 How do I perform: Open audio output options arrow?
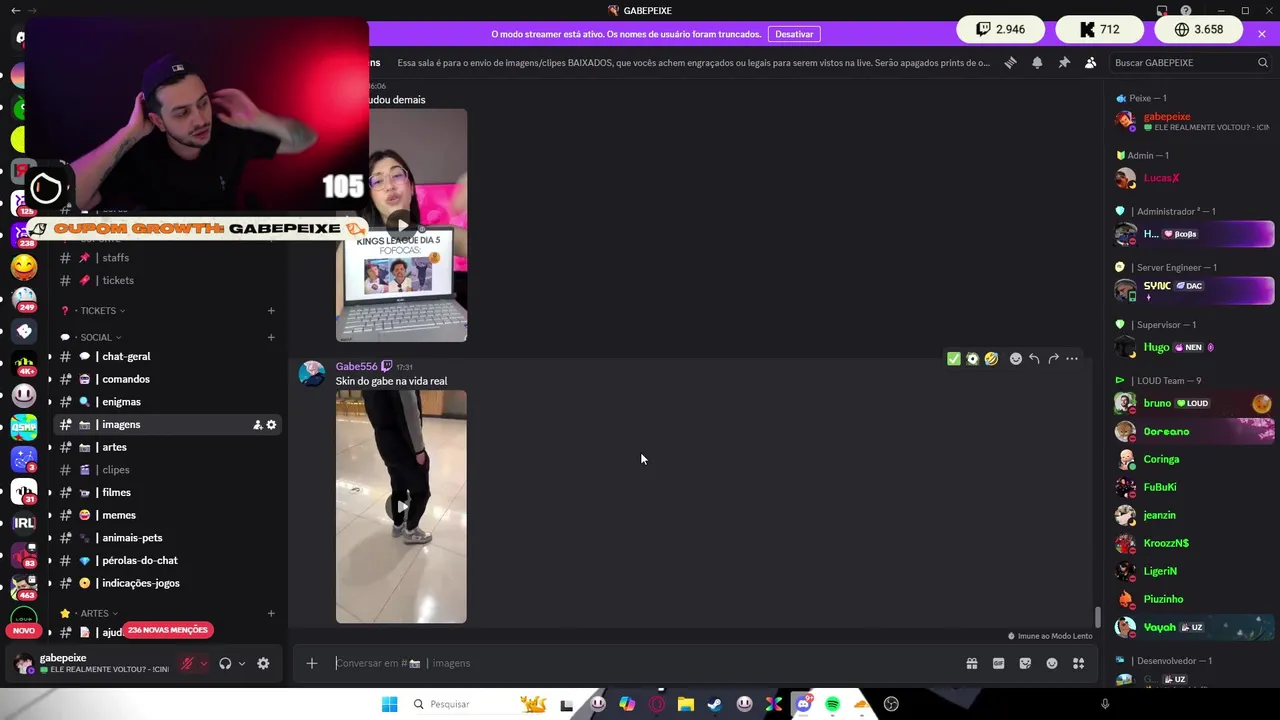[x=242, y=663]
